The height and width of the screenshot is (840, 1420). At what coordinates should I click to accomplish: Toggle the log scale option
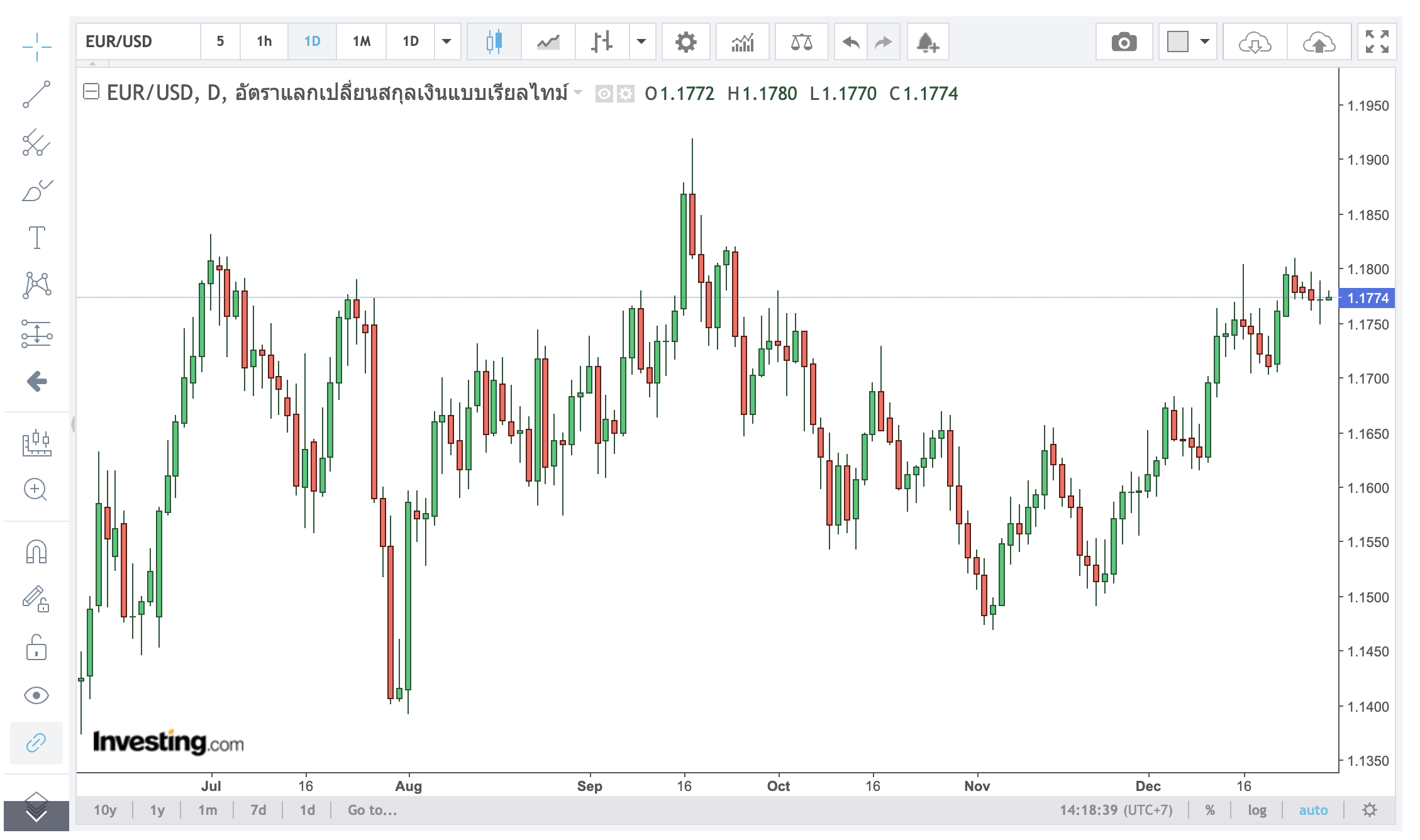pos(1257,810)
